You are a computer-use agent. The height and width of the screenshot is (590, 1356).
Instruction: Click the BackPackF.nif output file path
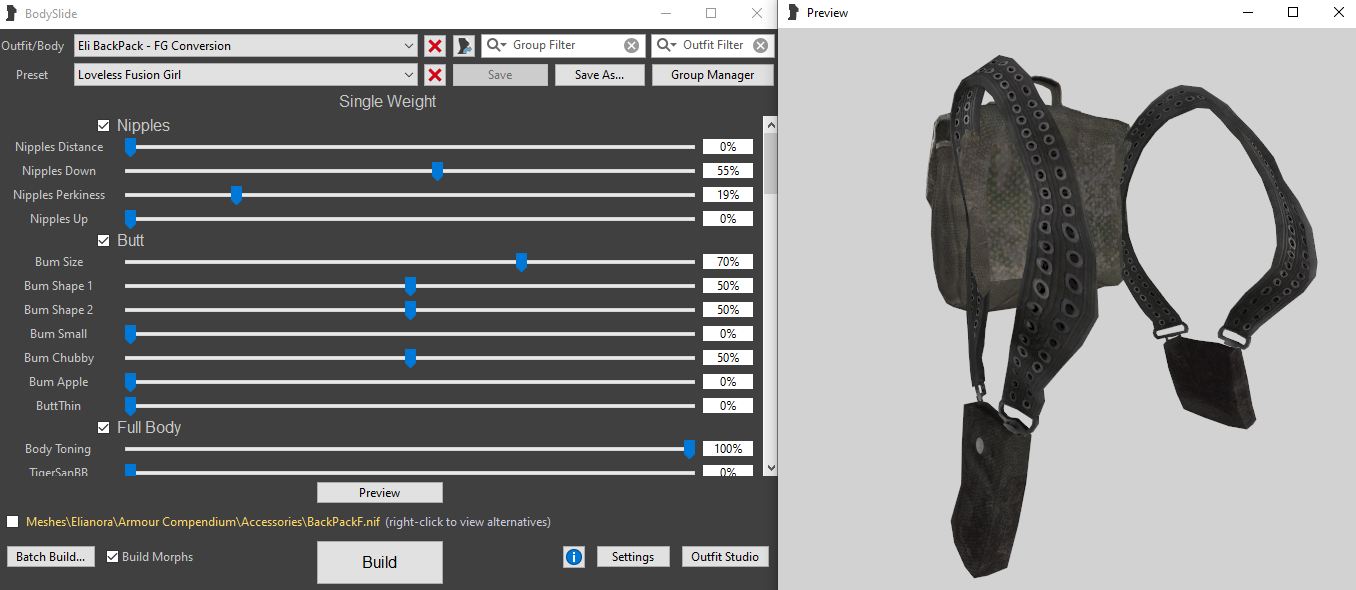tap(202, 522)
